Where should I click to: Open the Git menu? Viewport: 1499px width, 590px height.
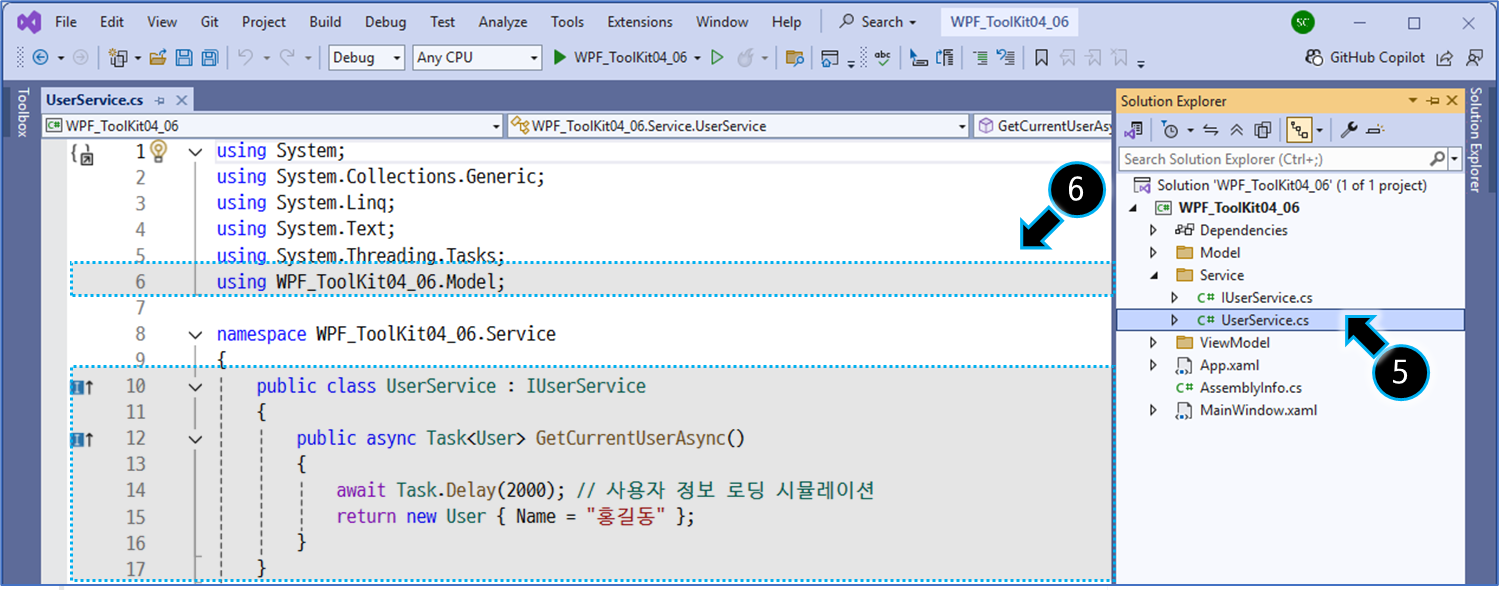point(209,22)
